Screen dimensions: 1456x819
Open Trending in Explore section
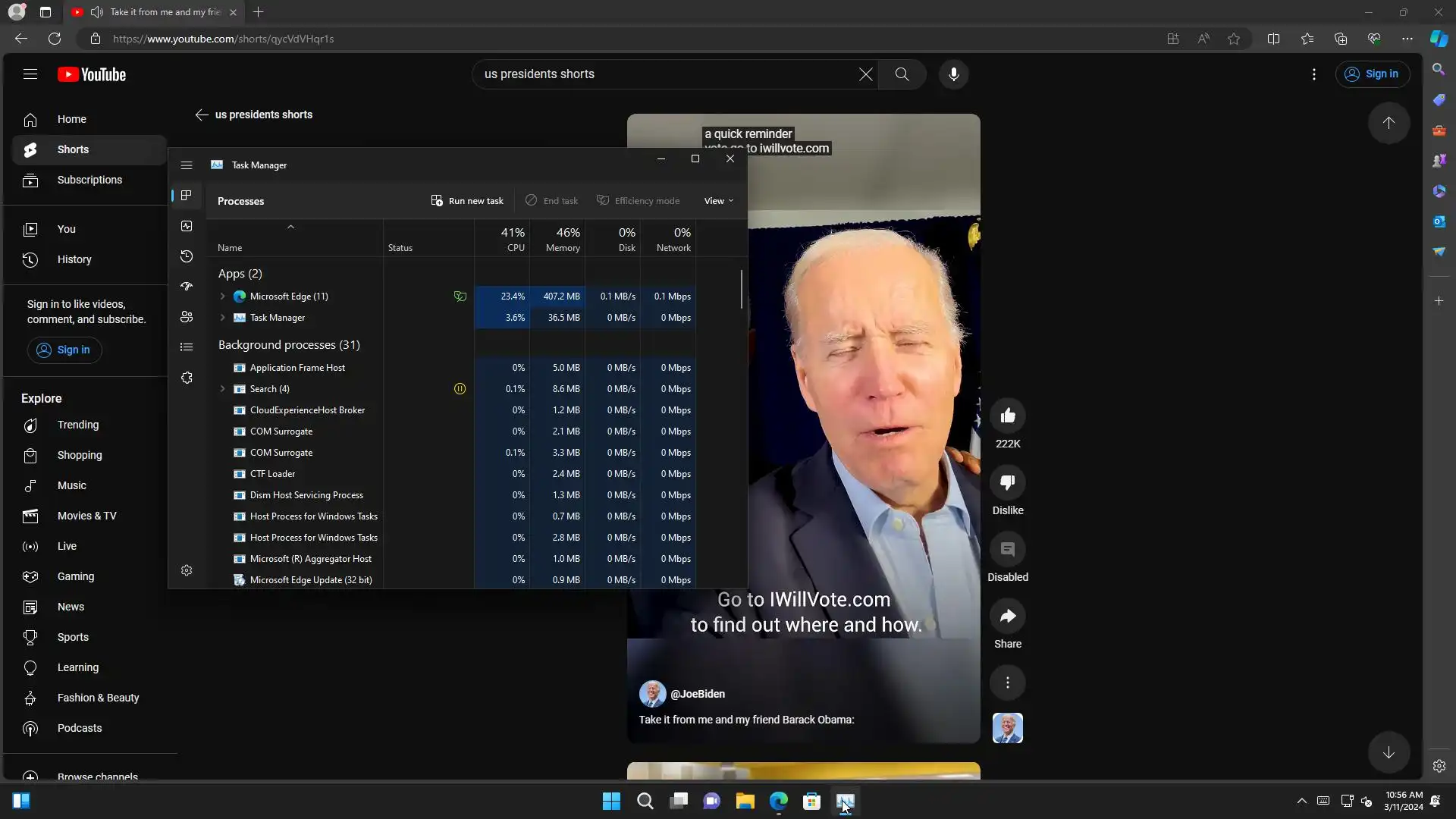(77, 425)
